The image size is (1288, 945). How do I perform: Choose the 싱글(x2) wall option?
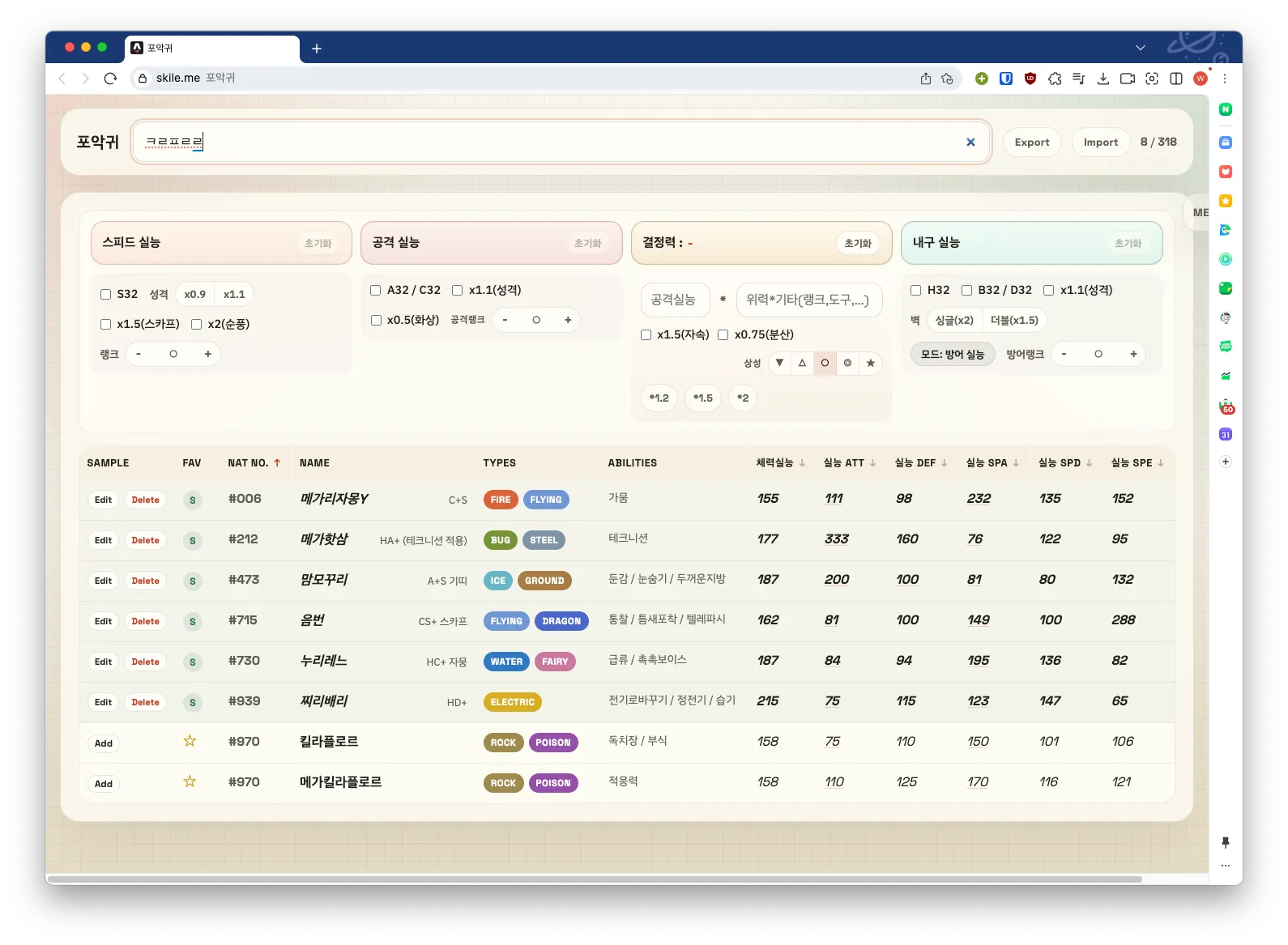point(954,321)
